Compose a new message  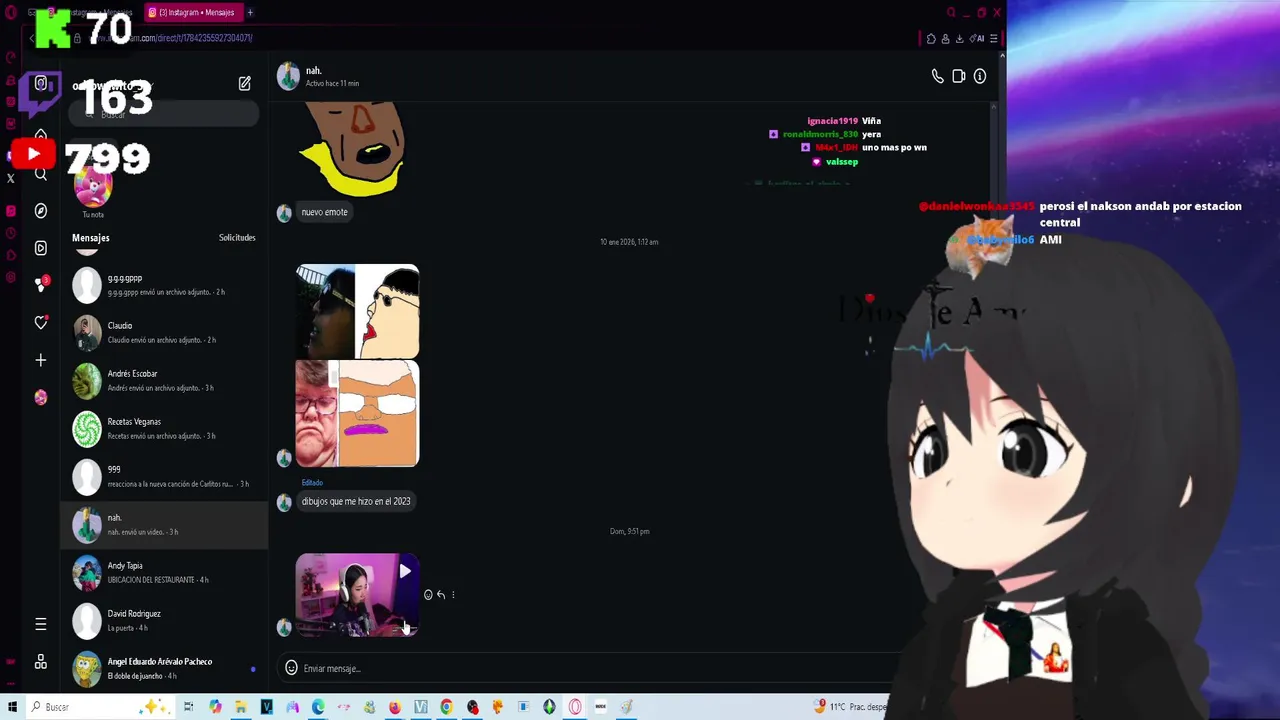[x=245, y=84]
